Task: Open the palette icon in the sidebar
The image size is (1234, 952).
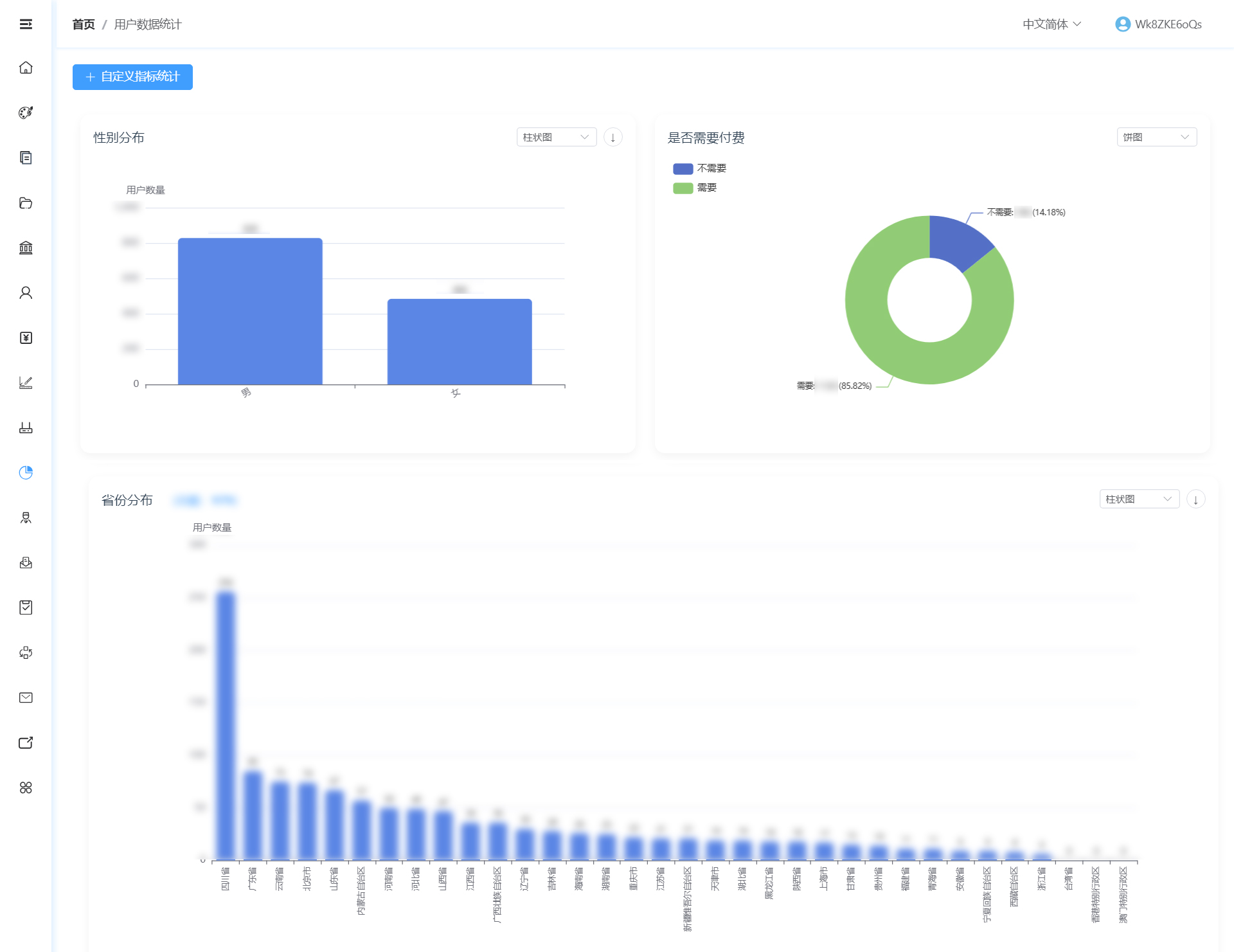Action: [26, 112]
